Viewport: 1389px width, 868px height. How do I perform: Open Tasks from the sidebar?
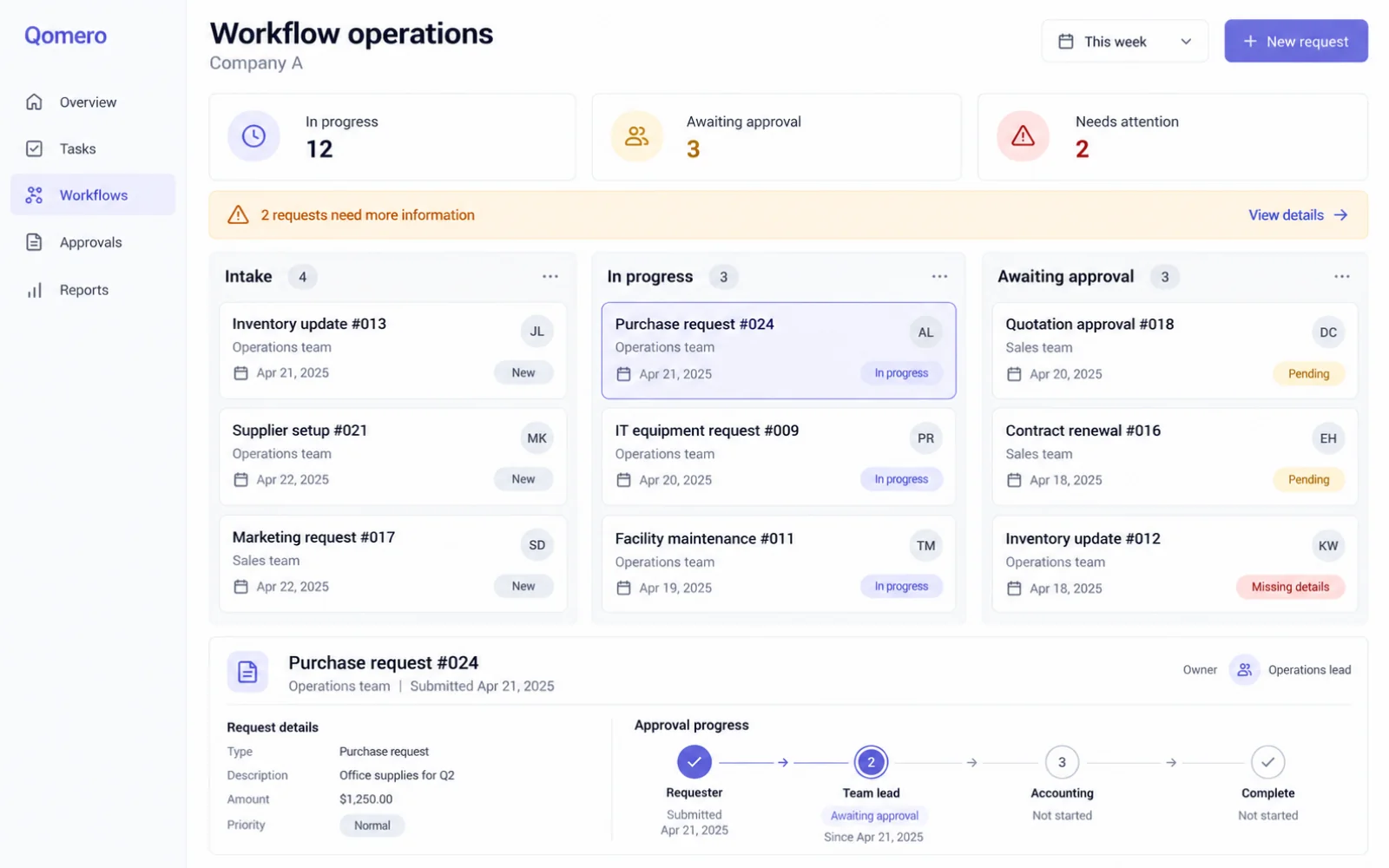pos(93,149)
